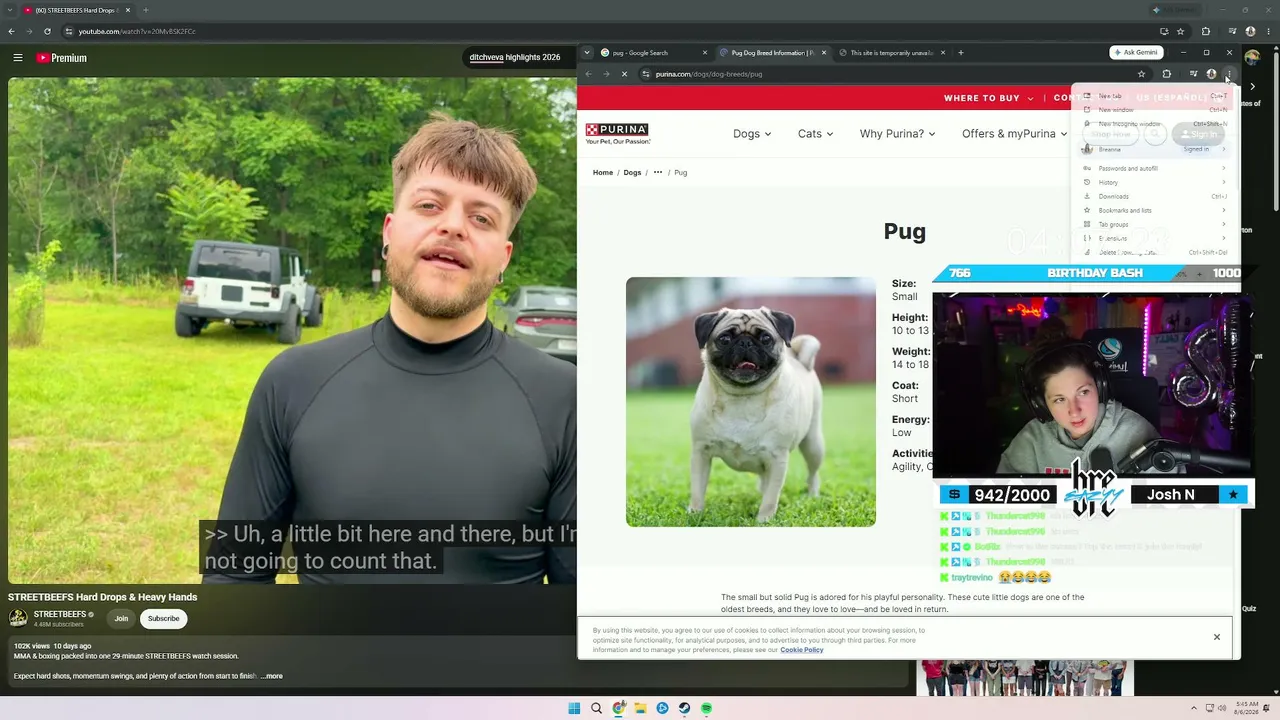Screen dimensions: 1280x720
Task: Choose Tab groups in Chrome menu
Action: pos(1155,224)
